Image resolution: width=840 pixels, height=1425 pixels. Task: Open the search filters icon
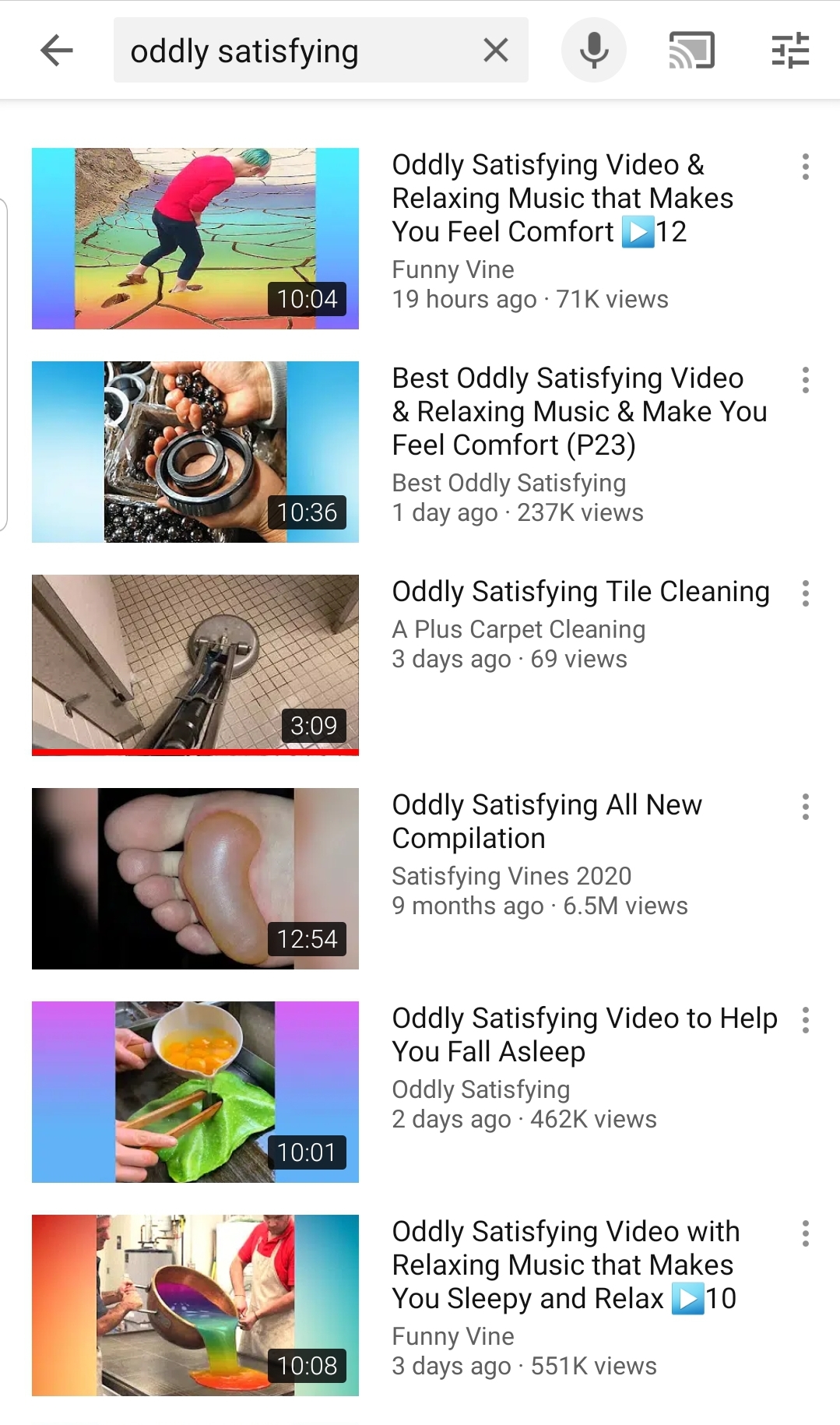(x=790, y=51)
